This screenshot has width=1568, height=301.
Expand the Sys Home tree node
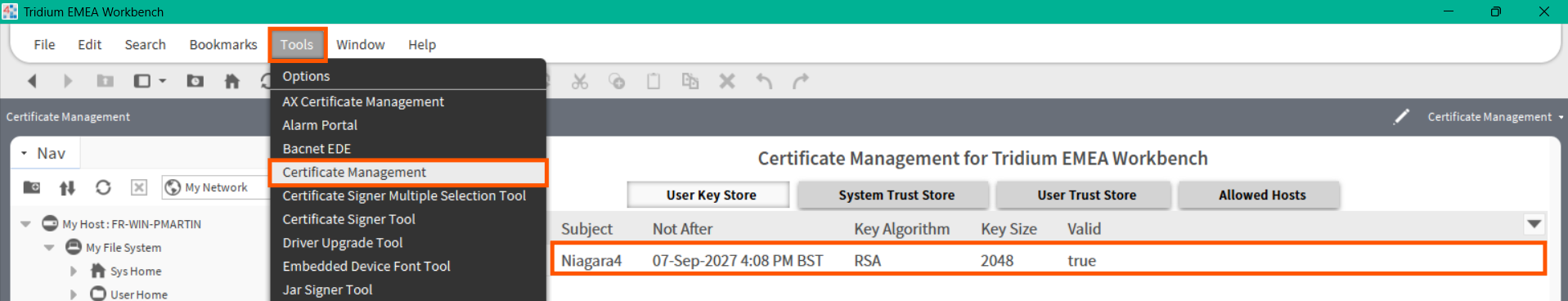[74, 271]
